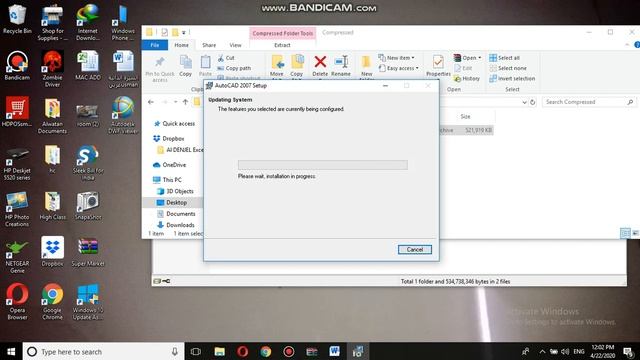Click Invert selection in ribbon
640x360 pixels.
click(512, 78)
